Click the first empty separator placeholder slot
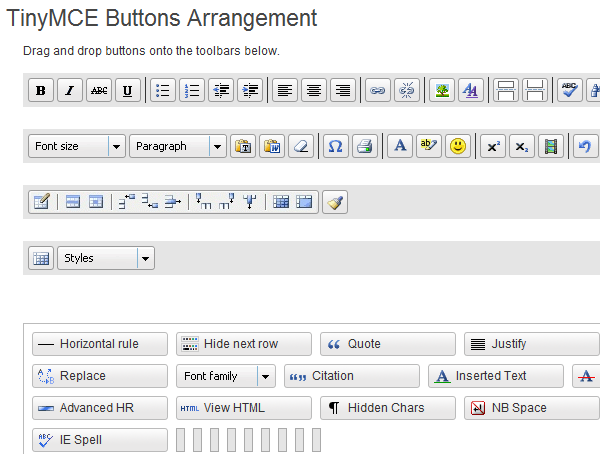The image size is (600, 454). coord(181,440)
